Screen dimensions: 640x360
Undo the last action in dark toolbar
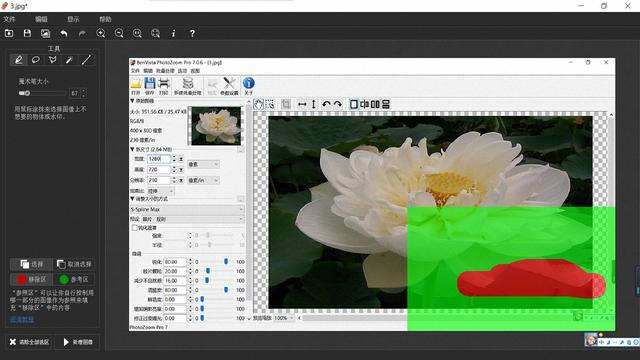pyautogui.click(x=64, y=33)
